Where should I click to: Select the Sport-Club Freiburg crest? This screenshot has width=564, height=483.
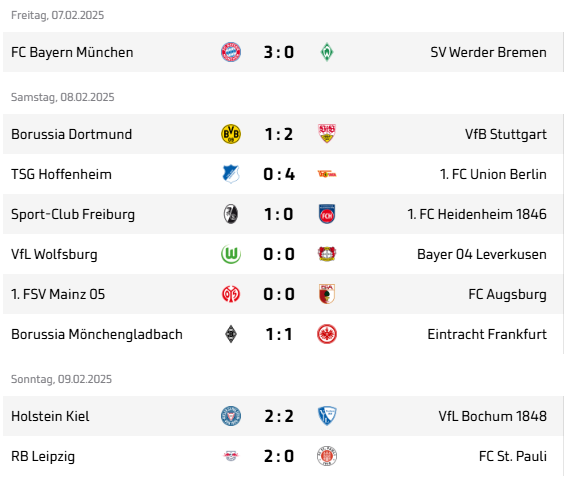coord(231,214)
